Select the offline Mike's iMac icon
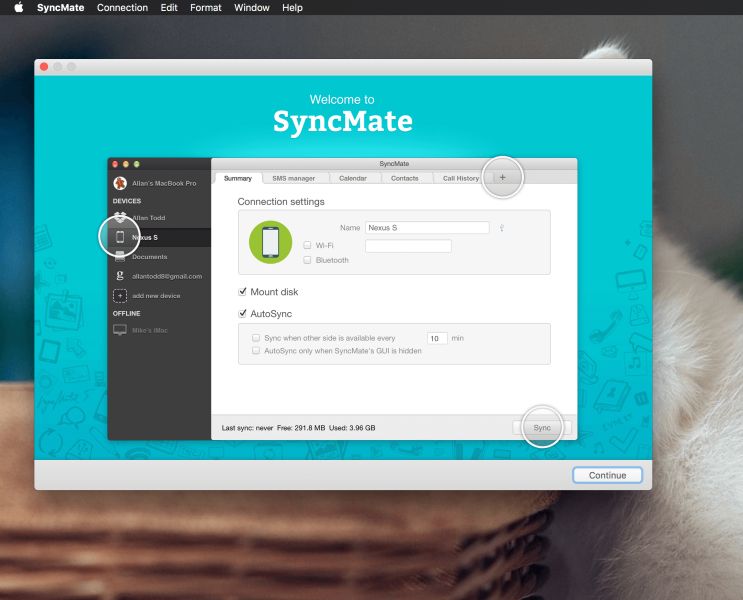 pyautogui.click(x=120, y=330)
